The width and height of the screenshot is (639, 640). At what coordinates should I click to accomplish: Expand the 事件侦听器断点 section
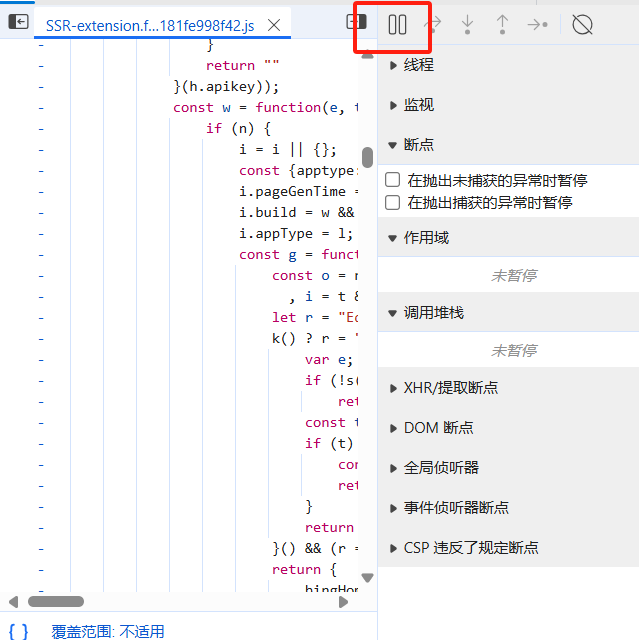tap(456, 508)
